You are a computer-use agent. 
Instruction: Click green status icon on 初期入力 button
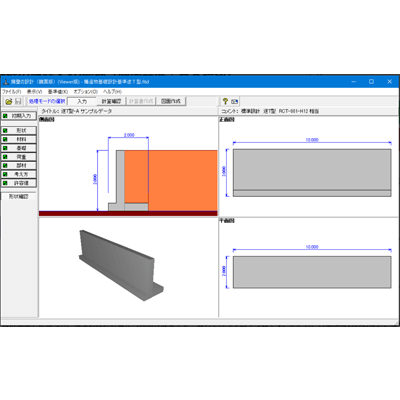[x=5, y=116]
